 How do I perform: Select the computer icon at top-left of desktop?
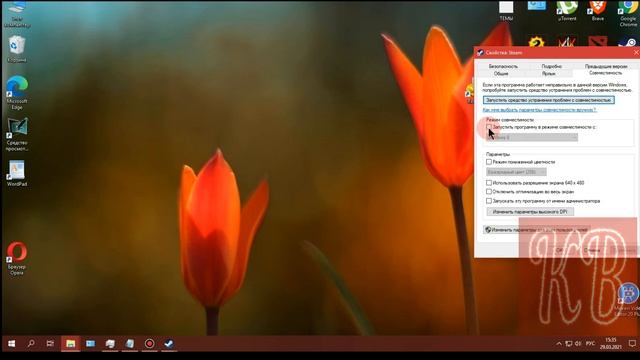[x=17, y=14]
